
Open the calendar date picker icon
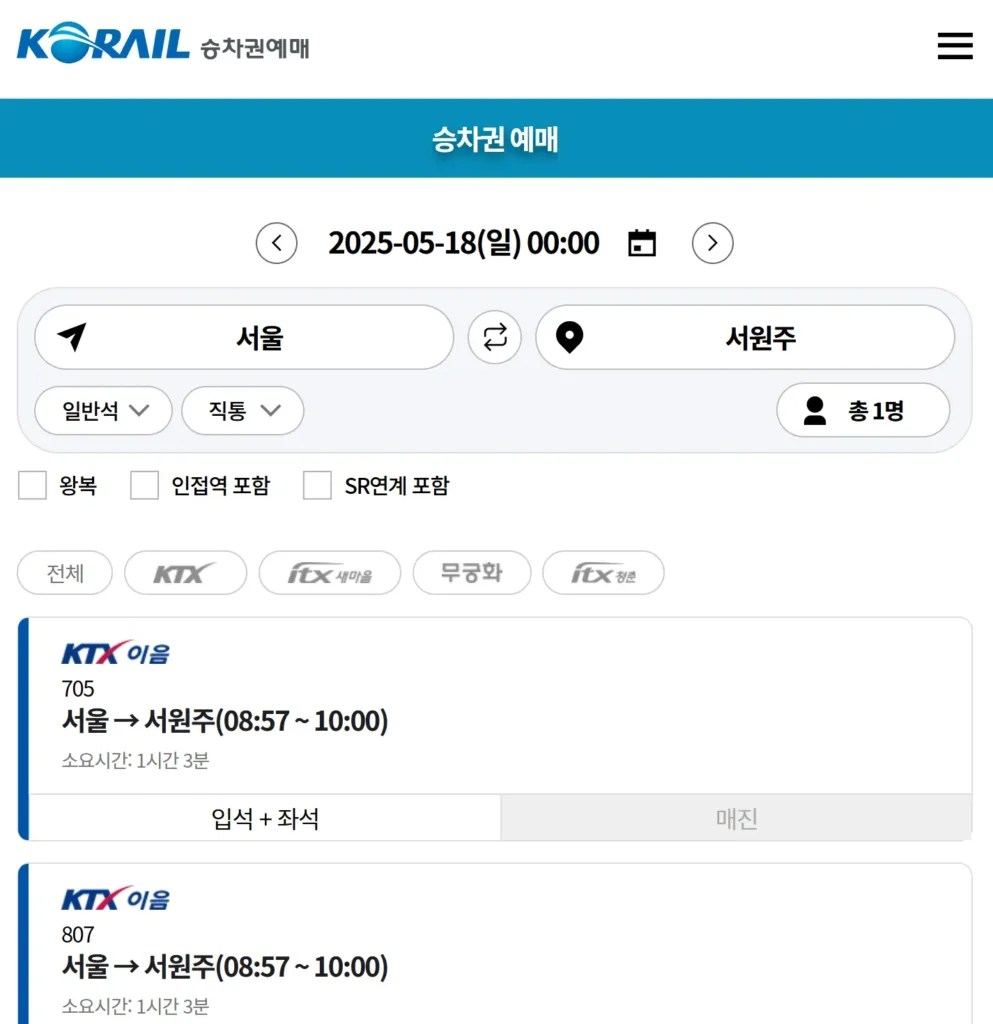tap(641, 242)
